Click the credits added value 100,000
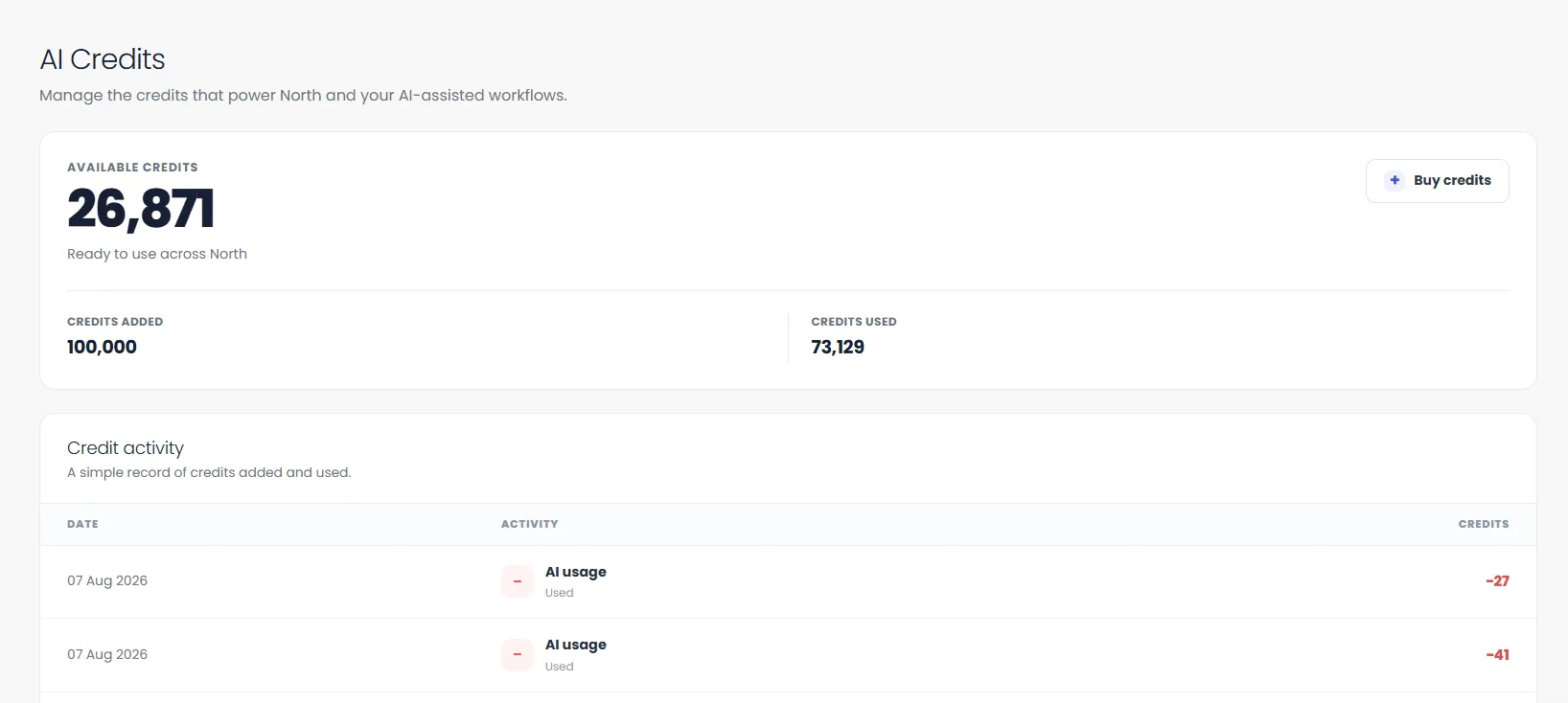This screenshot has width=1568, height=703. (x=102, y=347)
